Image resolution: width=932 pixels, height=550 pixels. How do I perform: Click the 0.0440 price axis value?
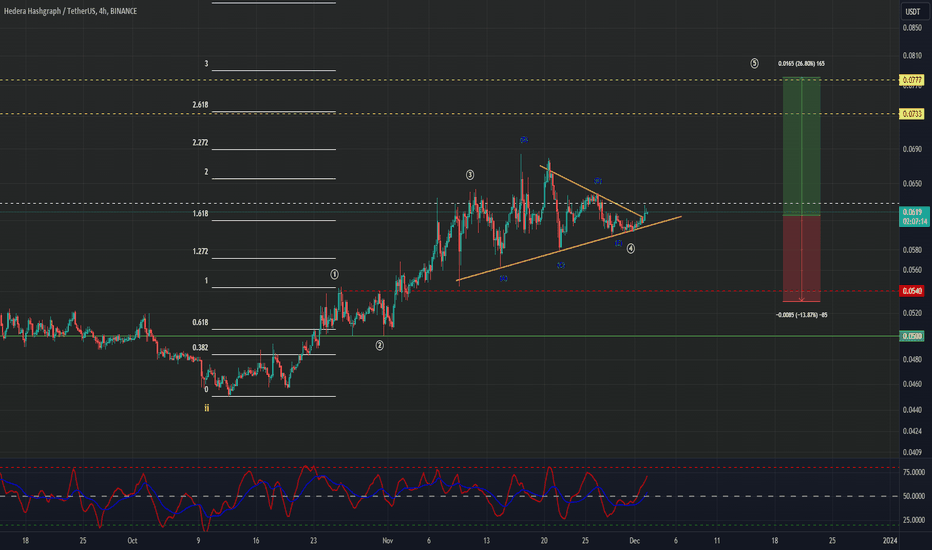tap(912, 410)
